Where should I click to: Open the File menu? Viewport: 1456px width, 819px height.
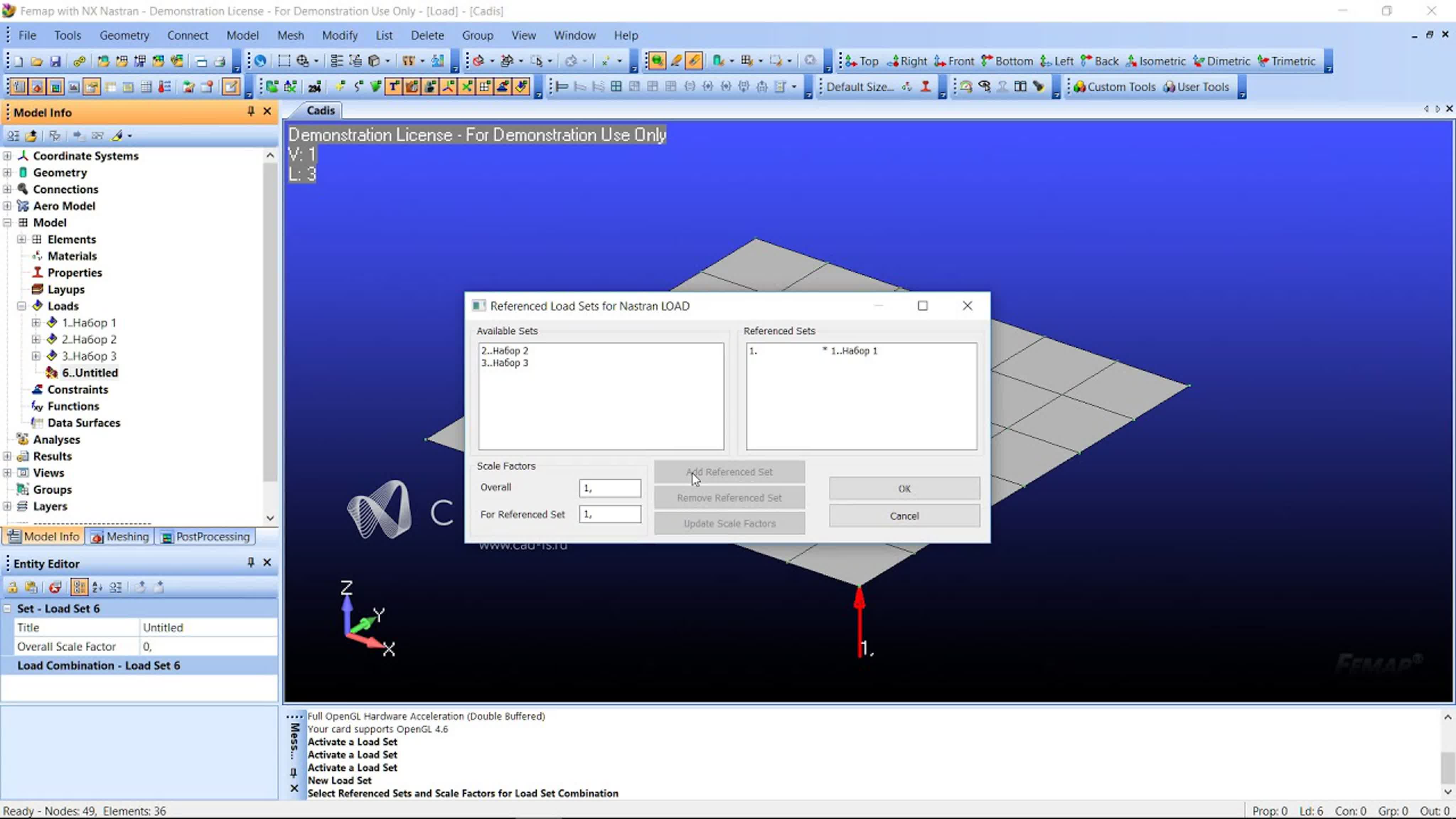point(27,35)
